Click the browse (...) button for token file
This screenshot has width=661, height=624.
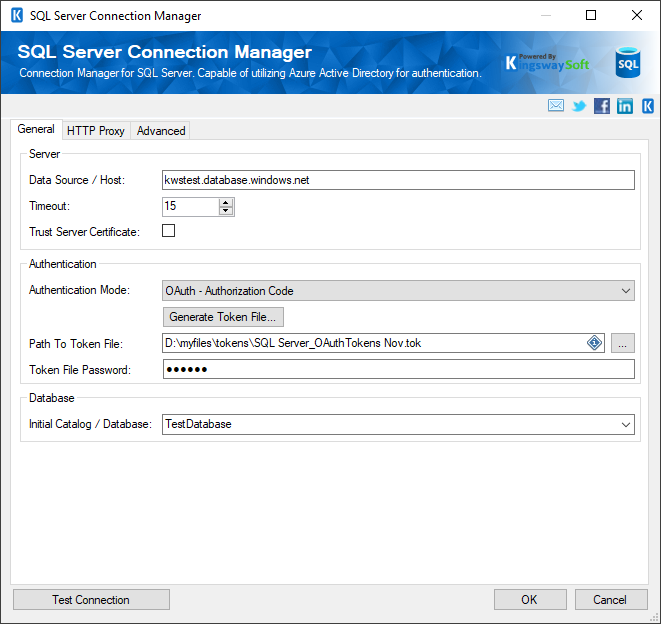623,343
